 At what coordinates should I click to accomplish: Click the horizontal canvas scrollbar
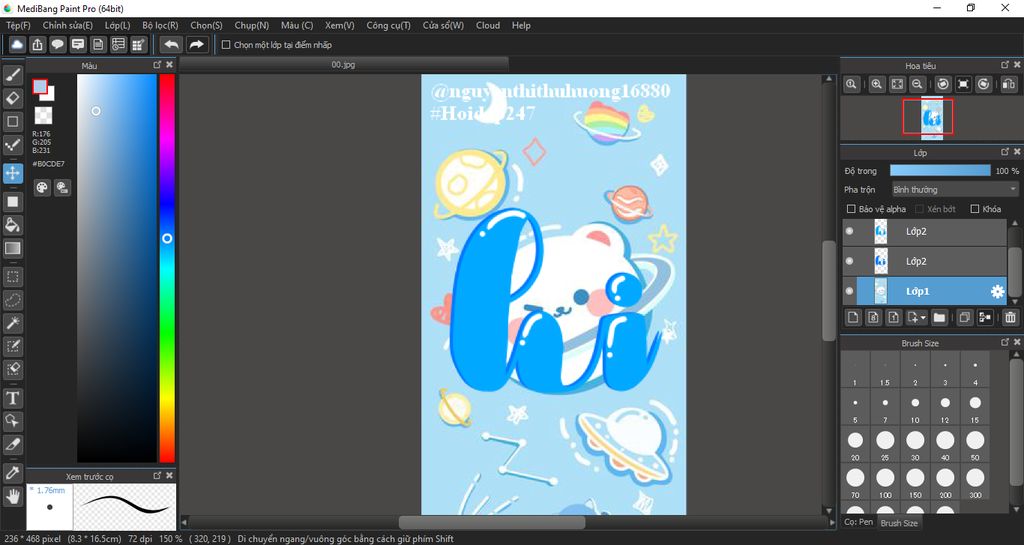click(x=492, y=522)
